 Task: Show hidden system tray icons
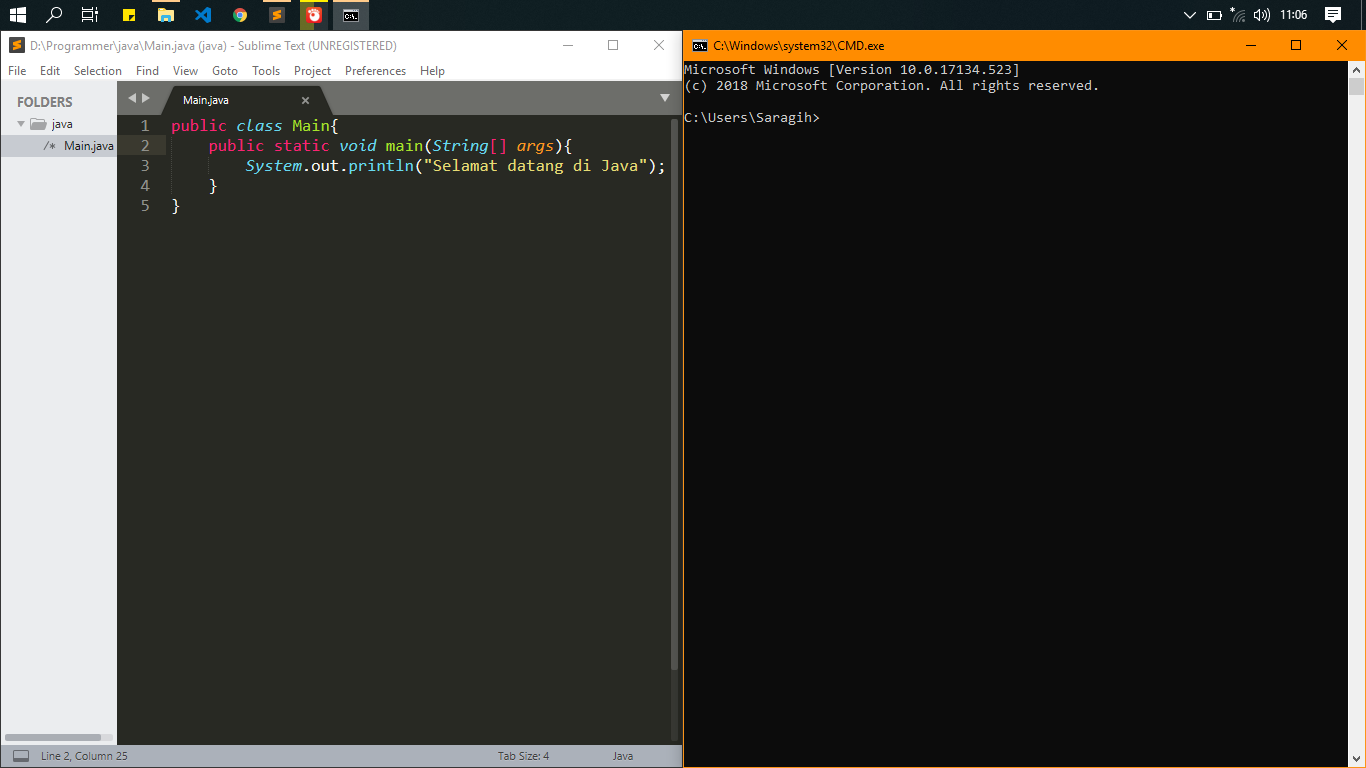1189,15
